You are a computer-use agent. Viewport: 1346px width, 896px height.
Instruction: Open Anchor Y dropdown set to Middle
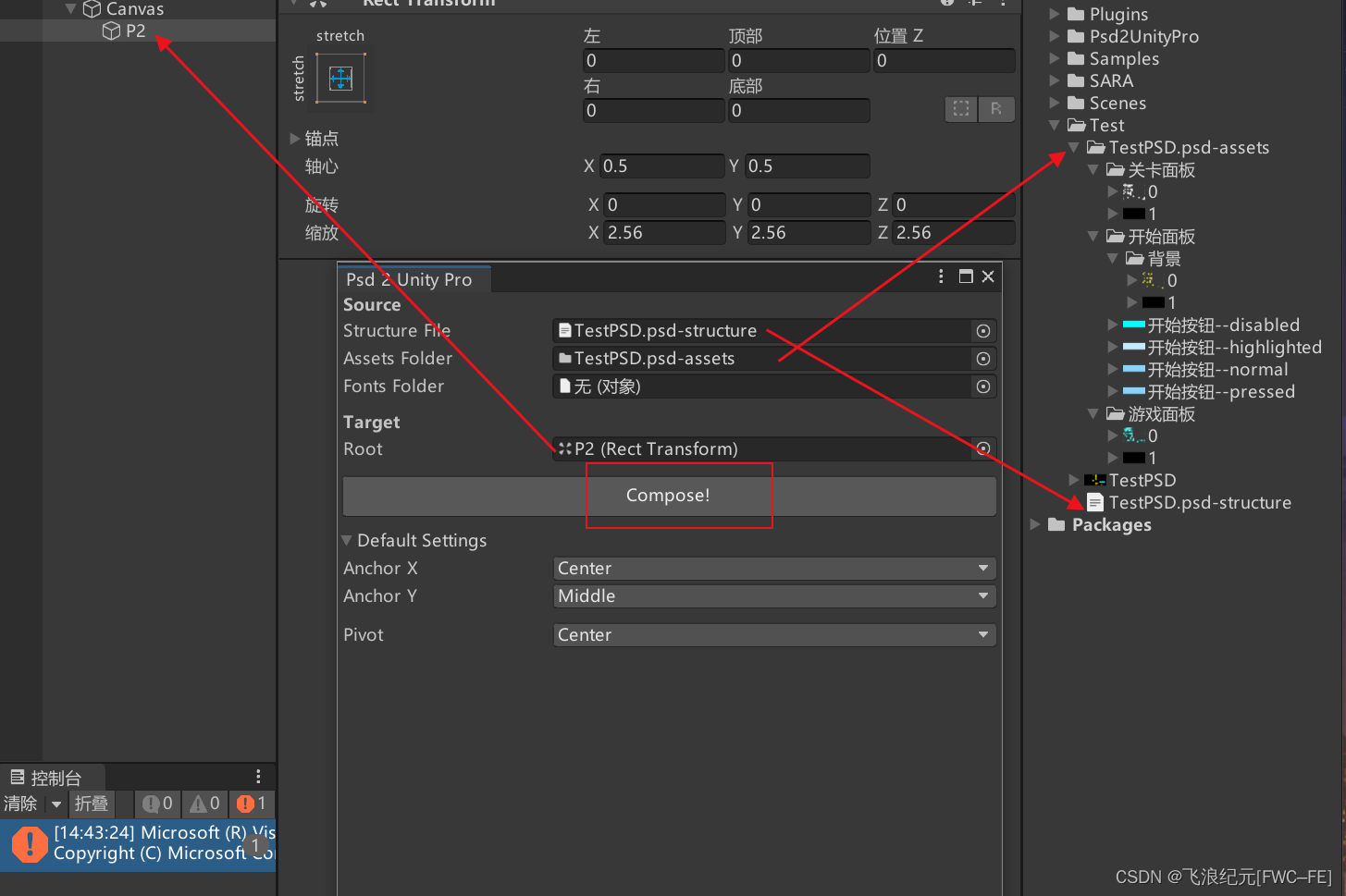pos(774,596)
